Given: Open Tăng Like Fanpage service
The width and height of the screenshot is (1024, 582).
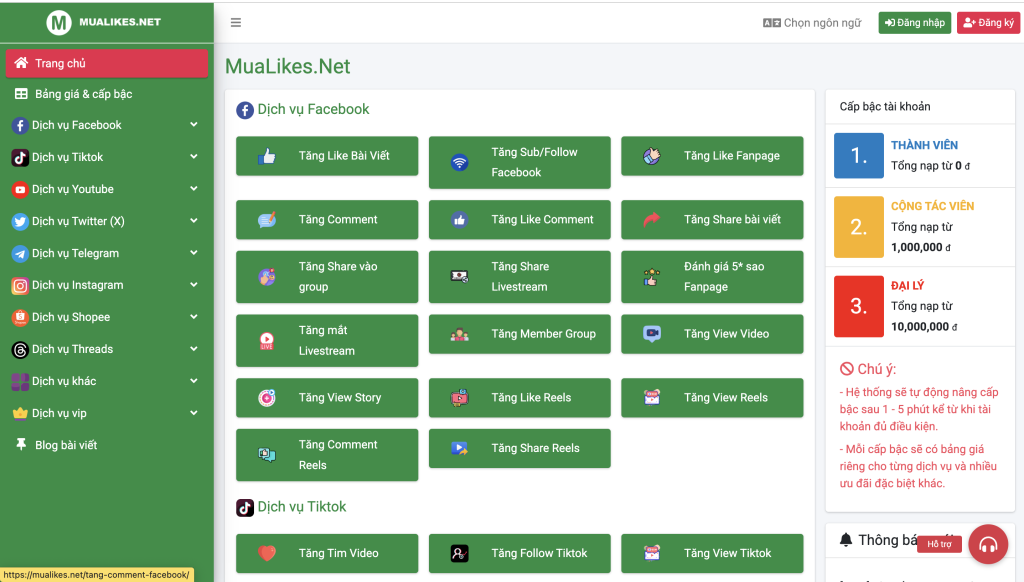Looking at the screenshot, I should 712,156.
